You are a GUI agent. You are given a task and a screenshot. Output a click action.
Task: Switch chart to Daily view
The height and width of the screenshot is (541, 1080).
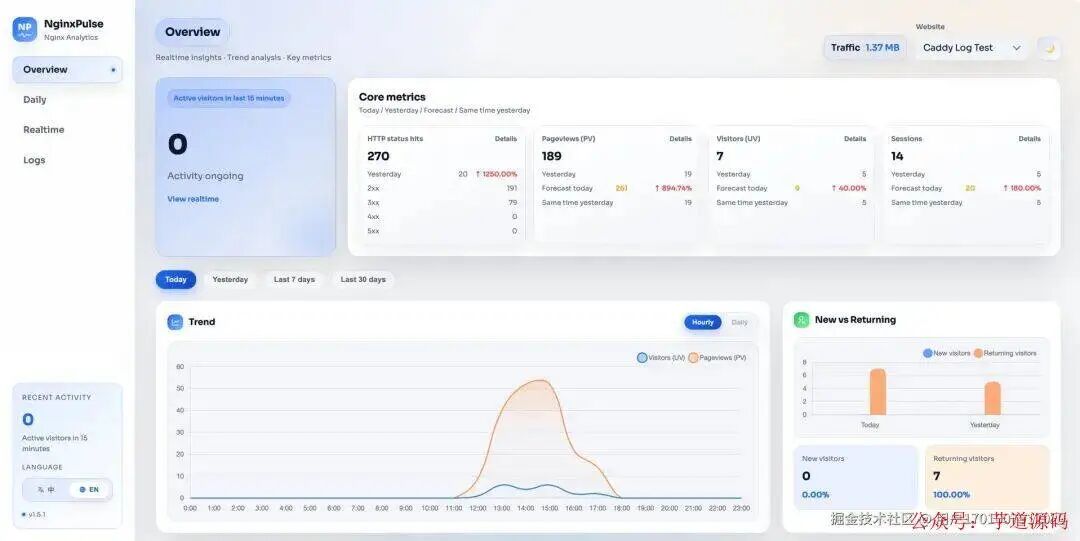pyautogui.click(x=739, y=323)
